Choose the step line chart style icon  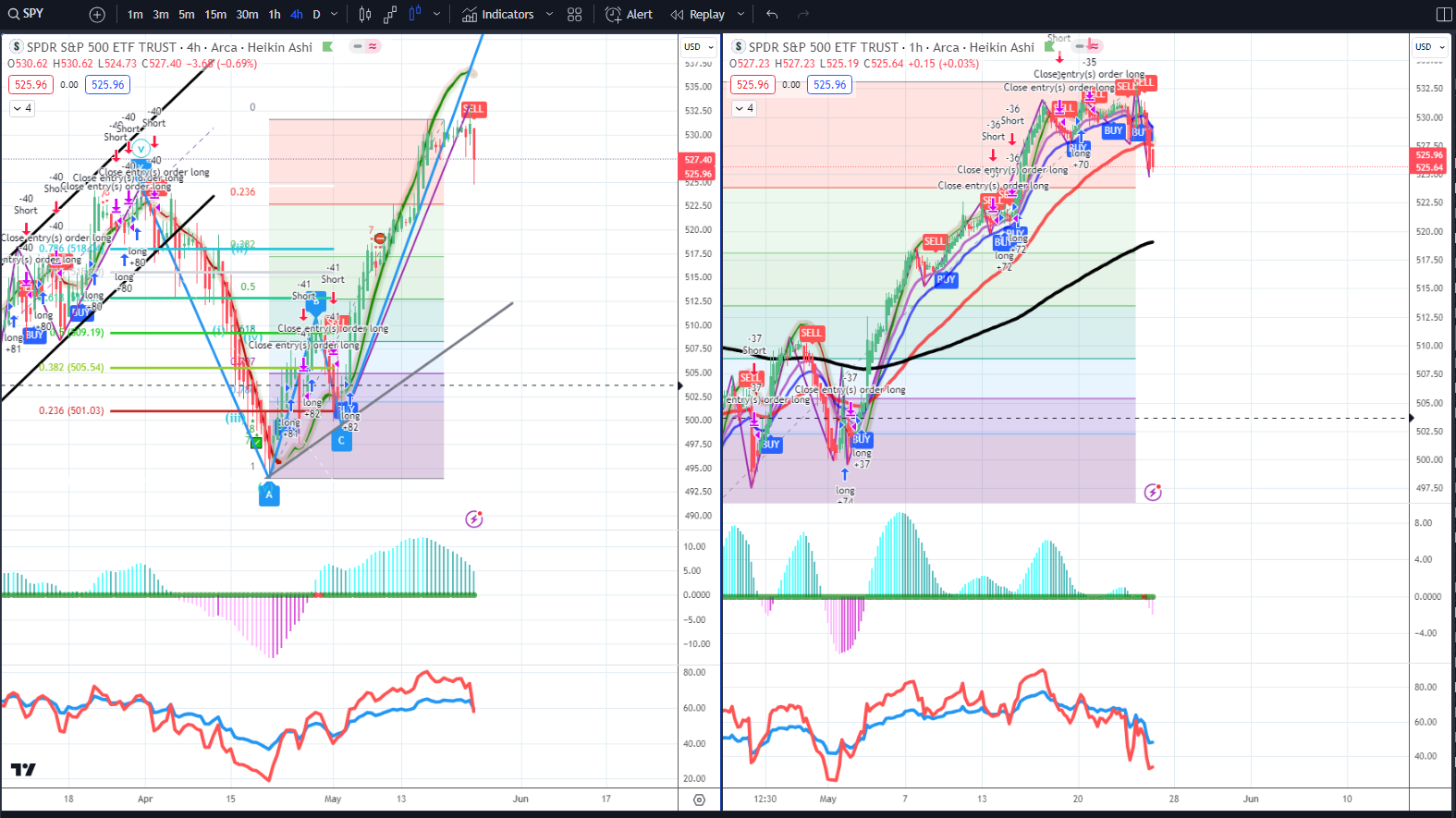(390, 15)
